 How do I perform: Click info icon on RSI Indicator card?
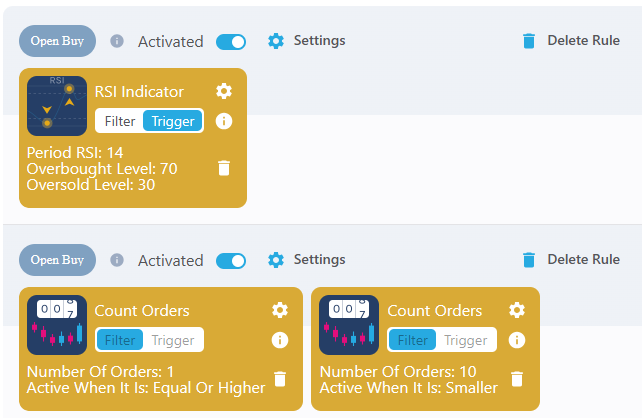click(x=224, y=121)
